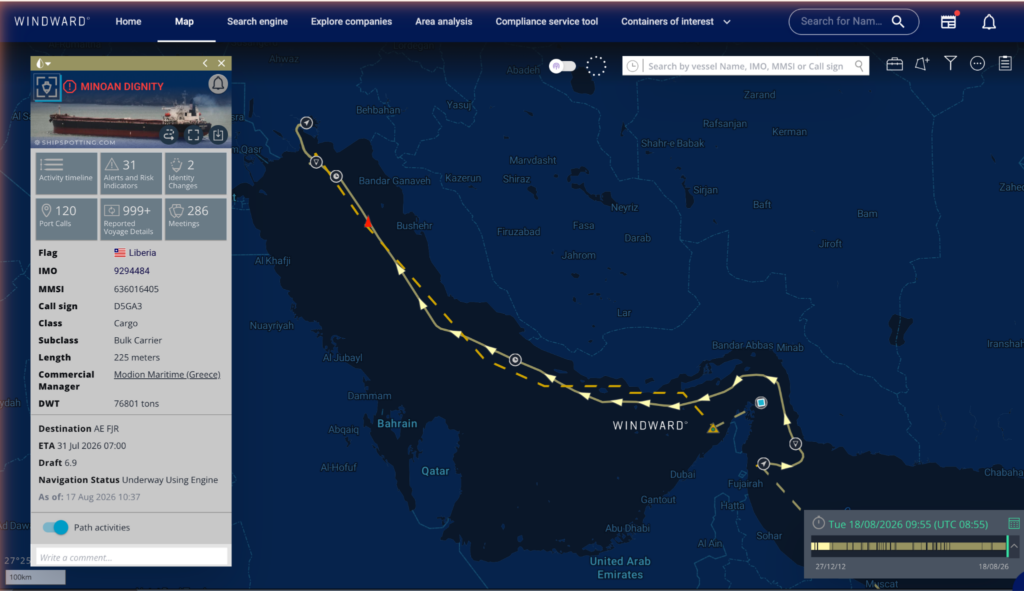The height and width of the screenshot is (591, 1024).
Task: Expand the ship photo to fullscreen
Action: pyautogui.click(x=193, y=135)
